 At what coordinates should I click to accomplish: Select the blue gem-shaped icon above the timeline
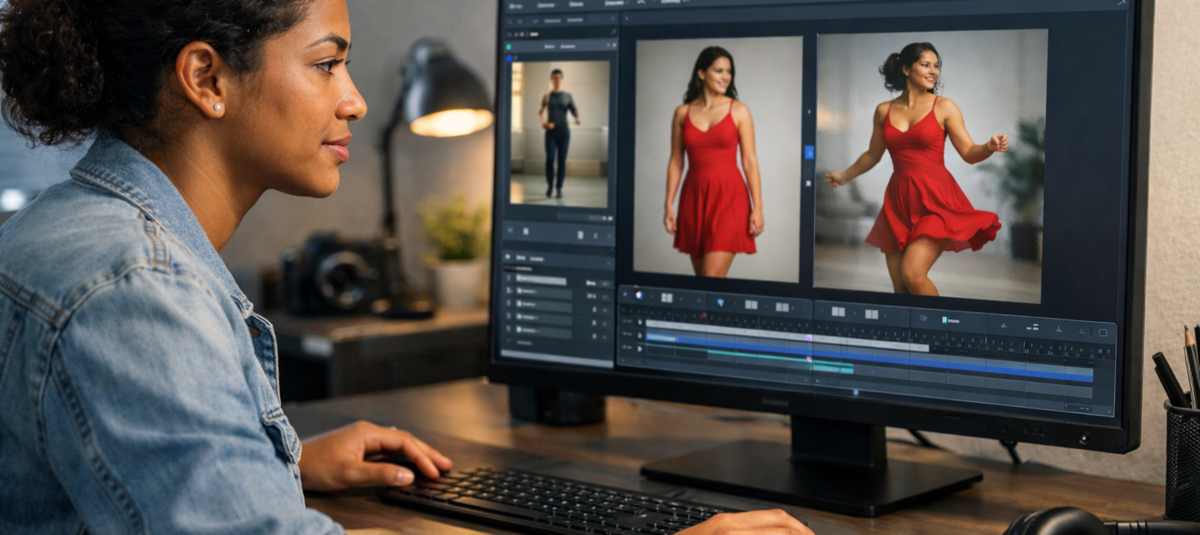[720, 301]
